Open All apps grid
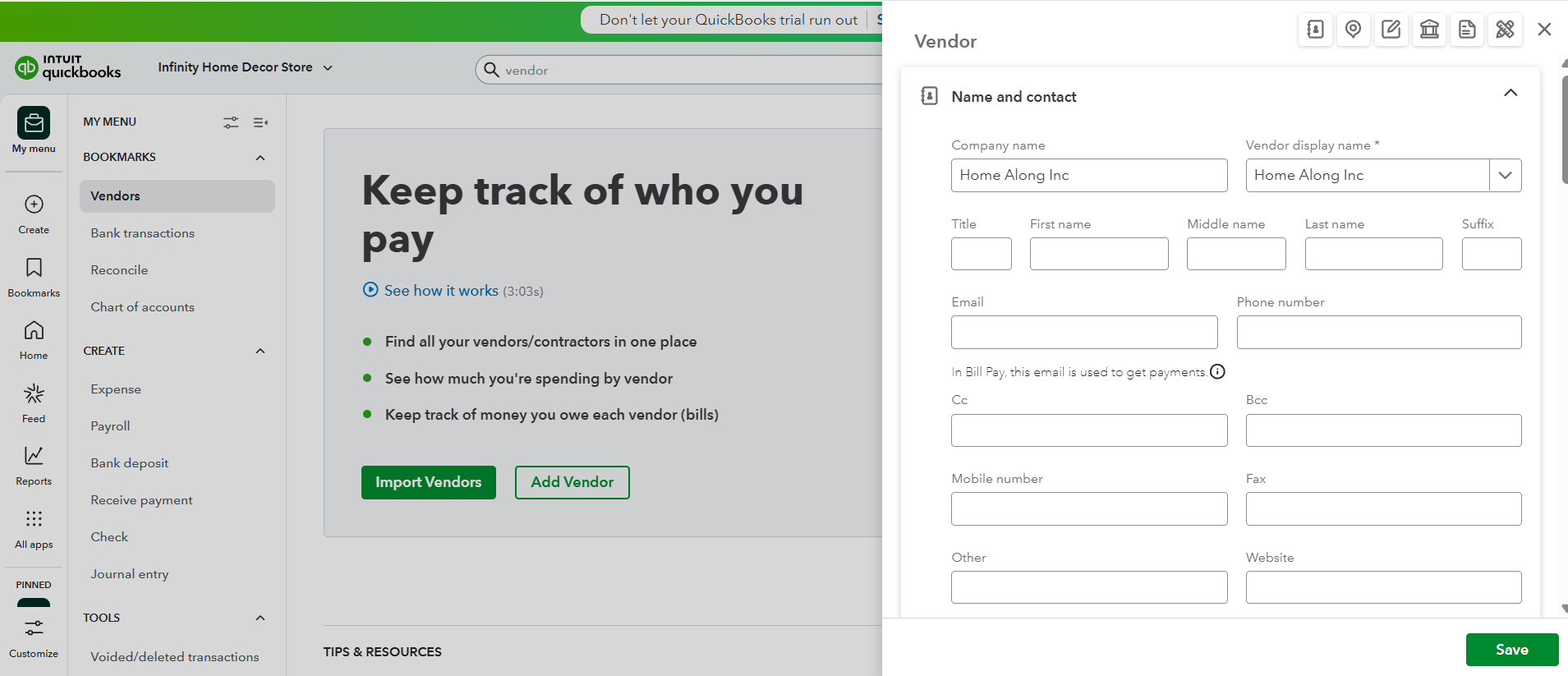This screenshot has width=1568, height=676. click(34, 529)
